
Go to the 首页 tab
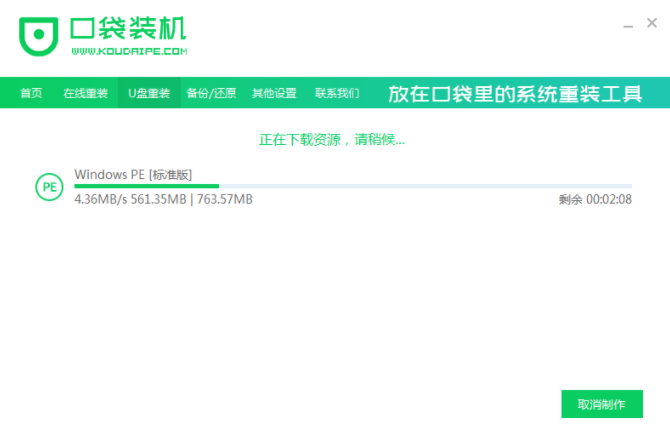pyautogui.click(x=31, y=93)
